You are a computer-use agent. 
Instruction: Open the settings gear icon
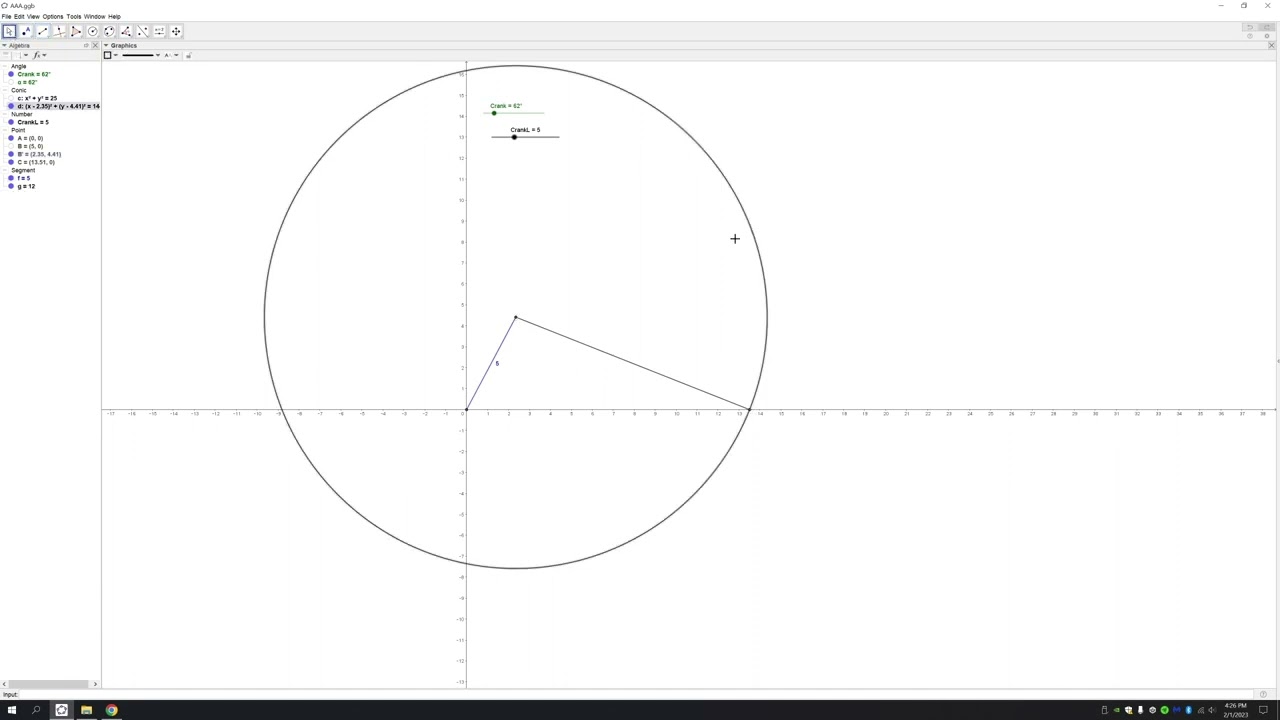click(1267, 36)
